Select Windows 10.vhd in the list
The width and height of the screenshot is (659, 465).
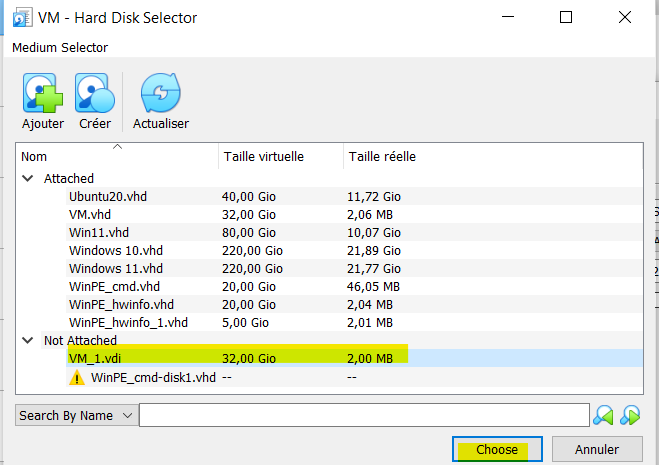pyautogui.click(x=115, y=251)
